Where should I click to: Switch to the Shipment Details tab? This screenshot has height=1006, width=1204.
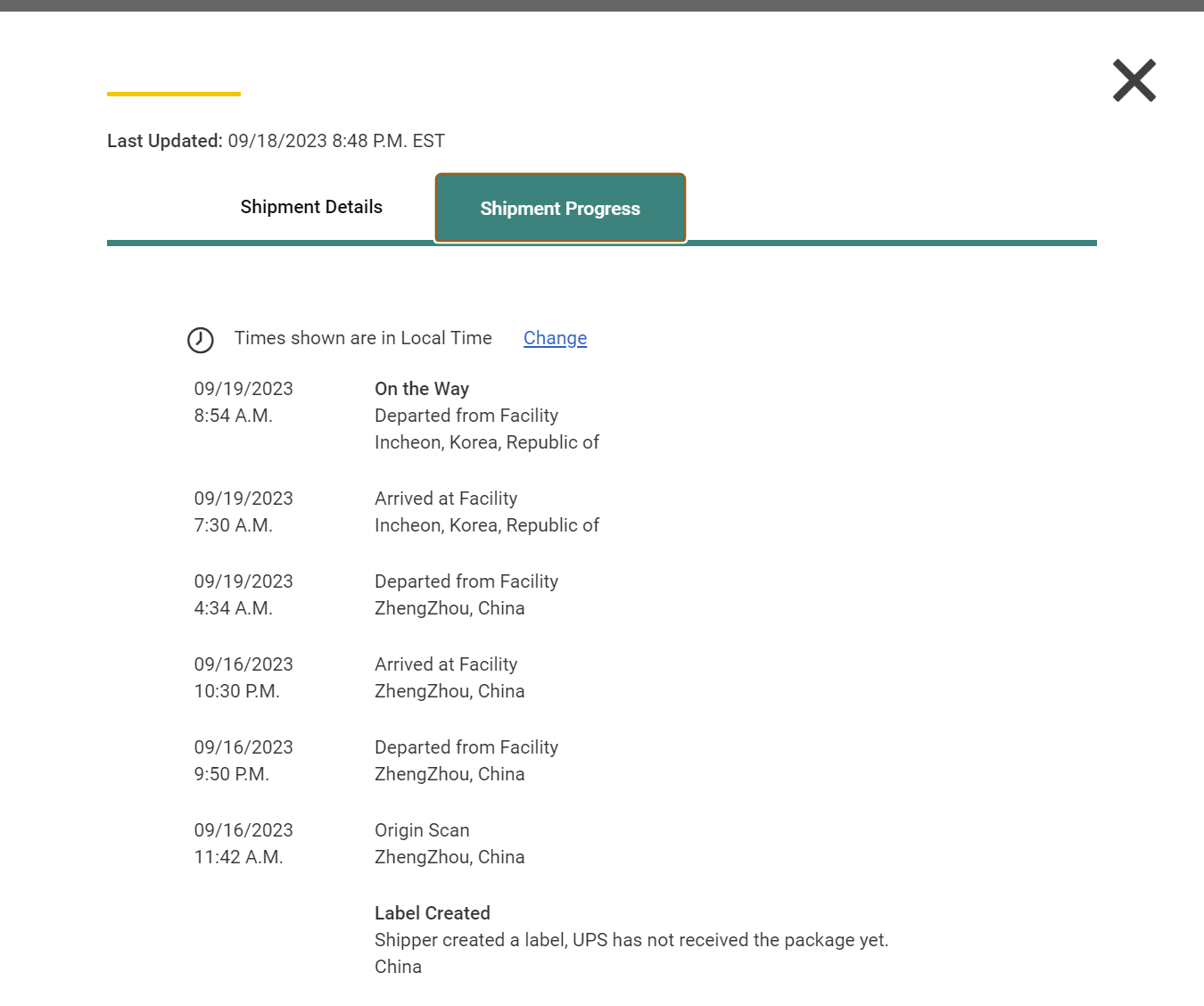point(311,207)
